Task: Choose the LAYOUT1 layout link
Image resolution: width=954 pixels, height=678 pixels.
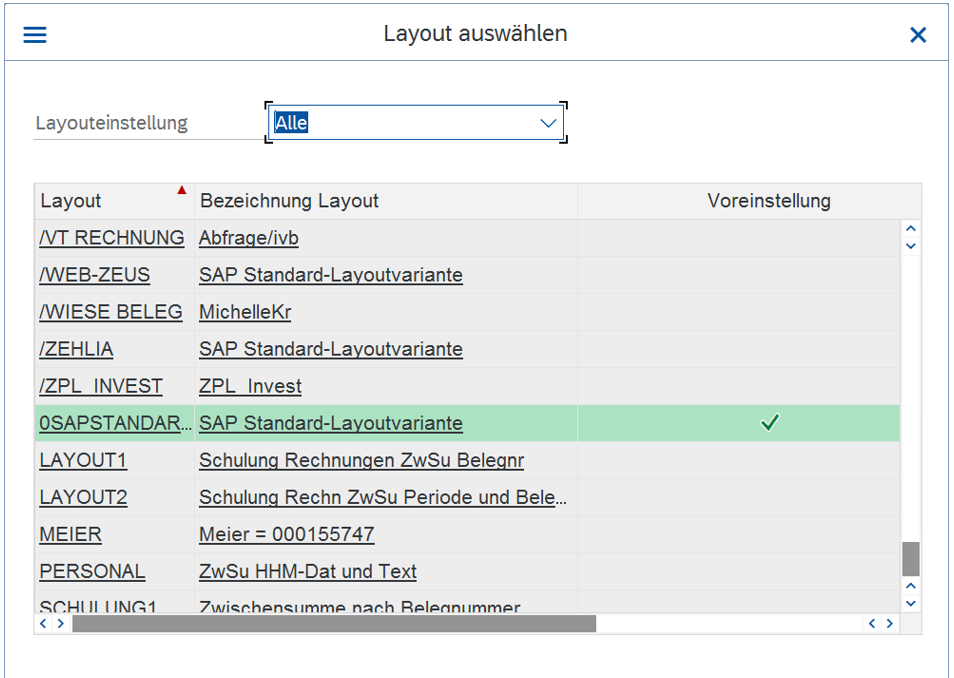Action: pos(83,460)
